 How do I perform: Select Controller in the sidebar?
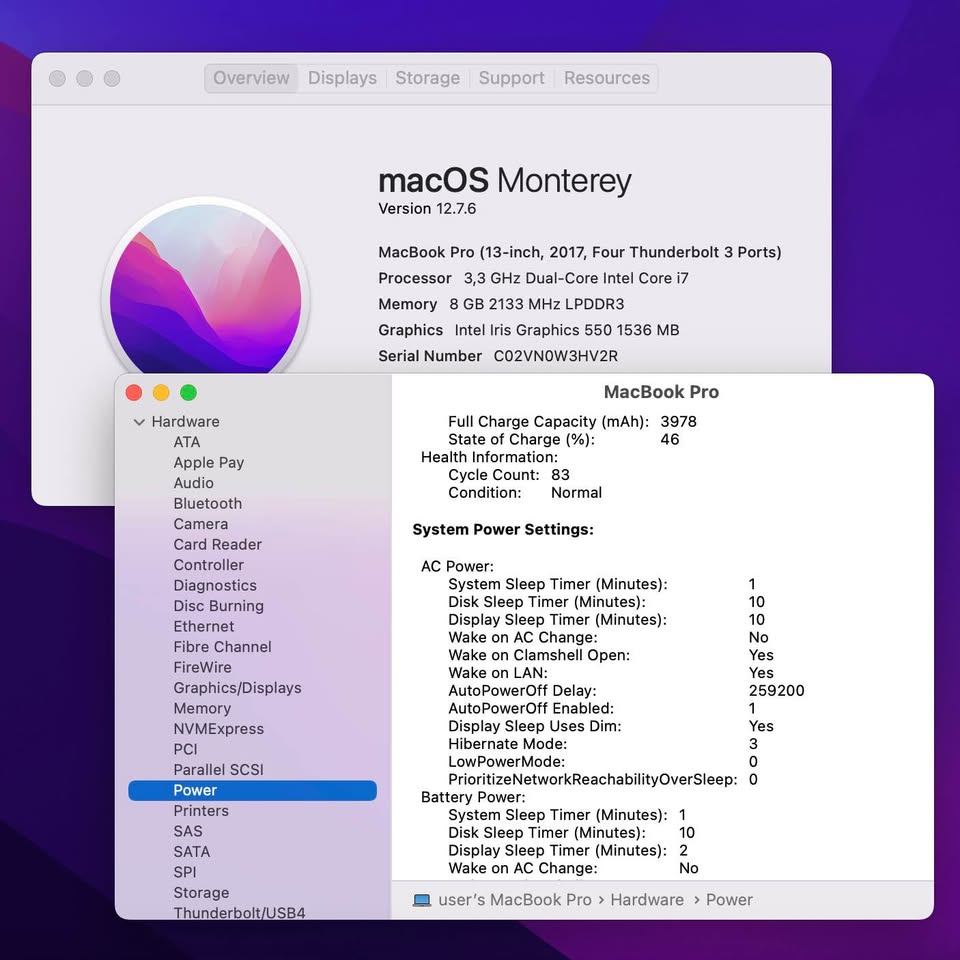coord(209,565)
